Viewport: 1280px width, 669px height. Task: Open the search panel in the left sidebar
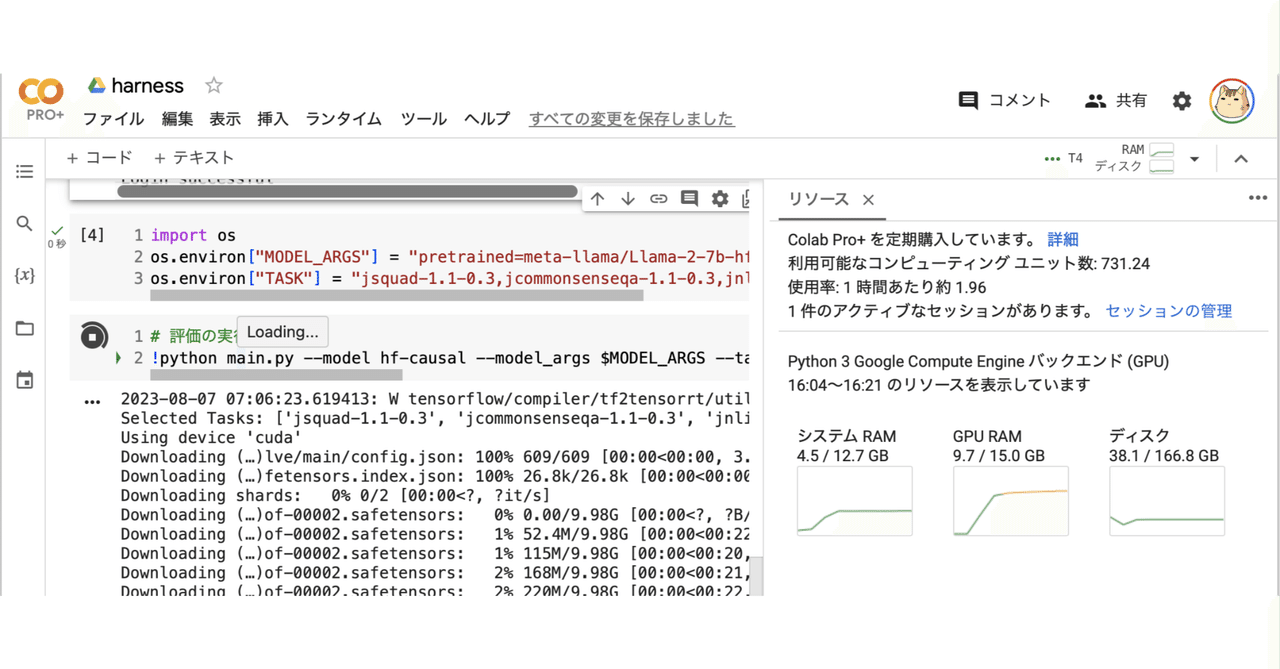click(24, 224)
